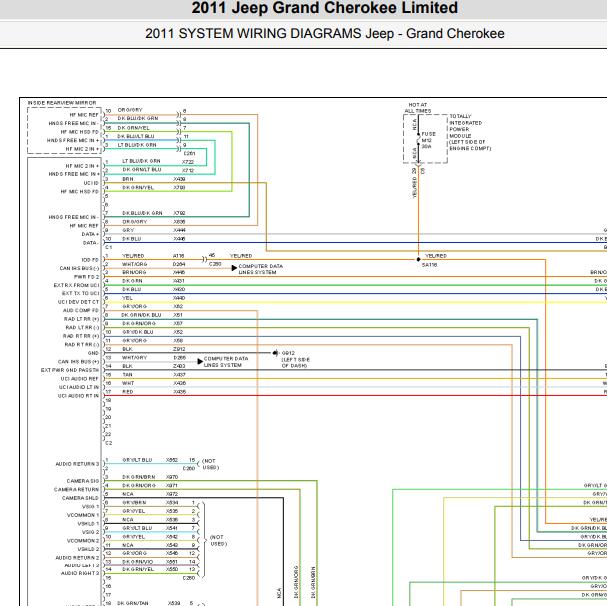Click the 'RED' wire label at pin 17
The height and width of the screenshot is (606, 607).
pyautogui.click(x=128, y=392)
